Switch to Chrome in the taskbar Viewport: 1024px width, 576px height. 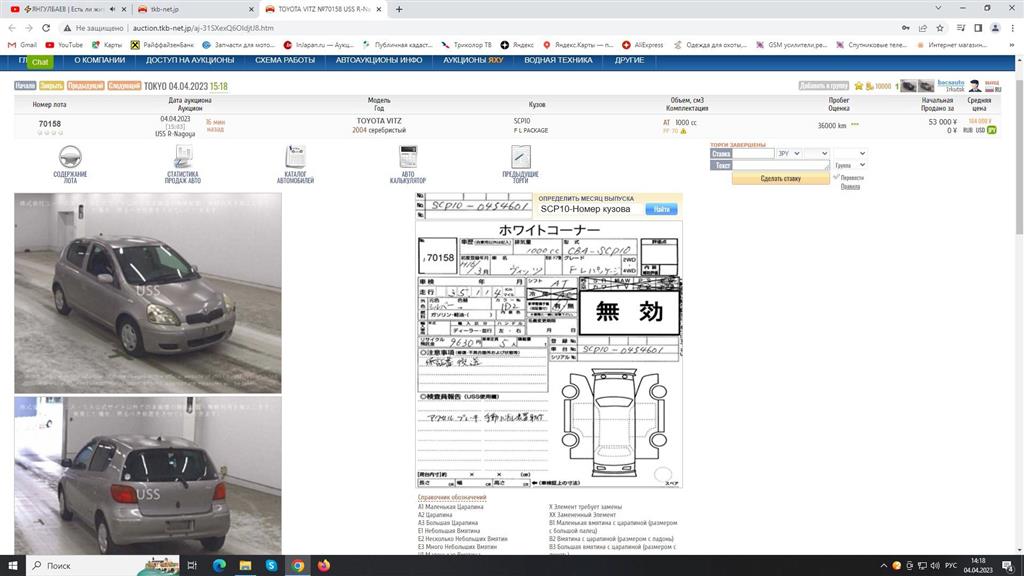[x=298, y=566]
